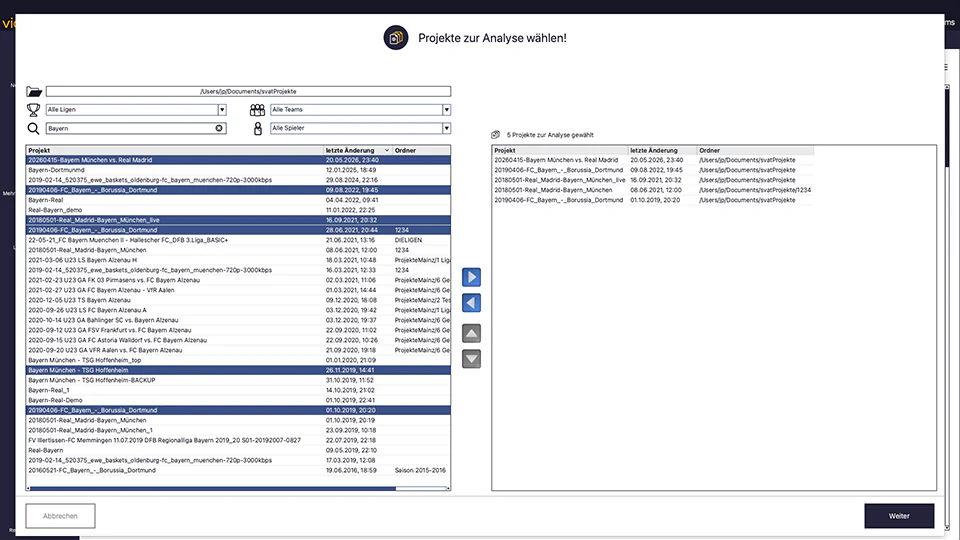Select 2020-09-20 U23 GA VfR Aalen row
This screenshot has height=540, width=960.
[x=238, y=350]
